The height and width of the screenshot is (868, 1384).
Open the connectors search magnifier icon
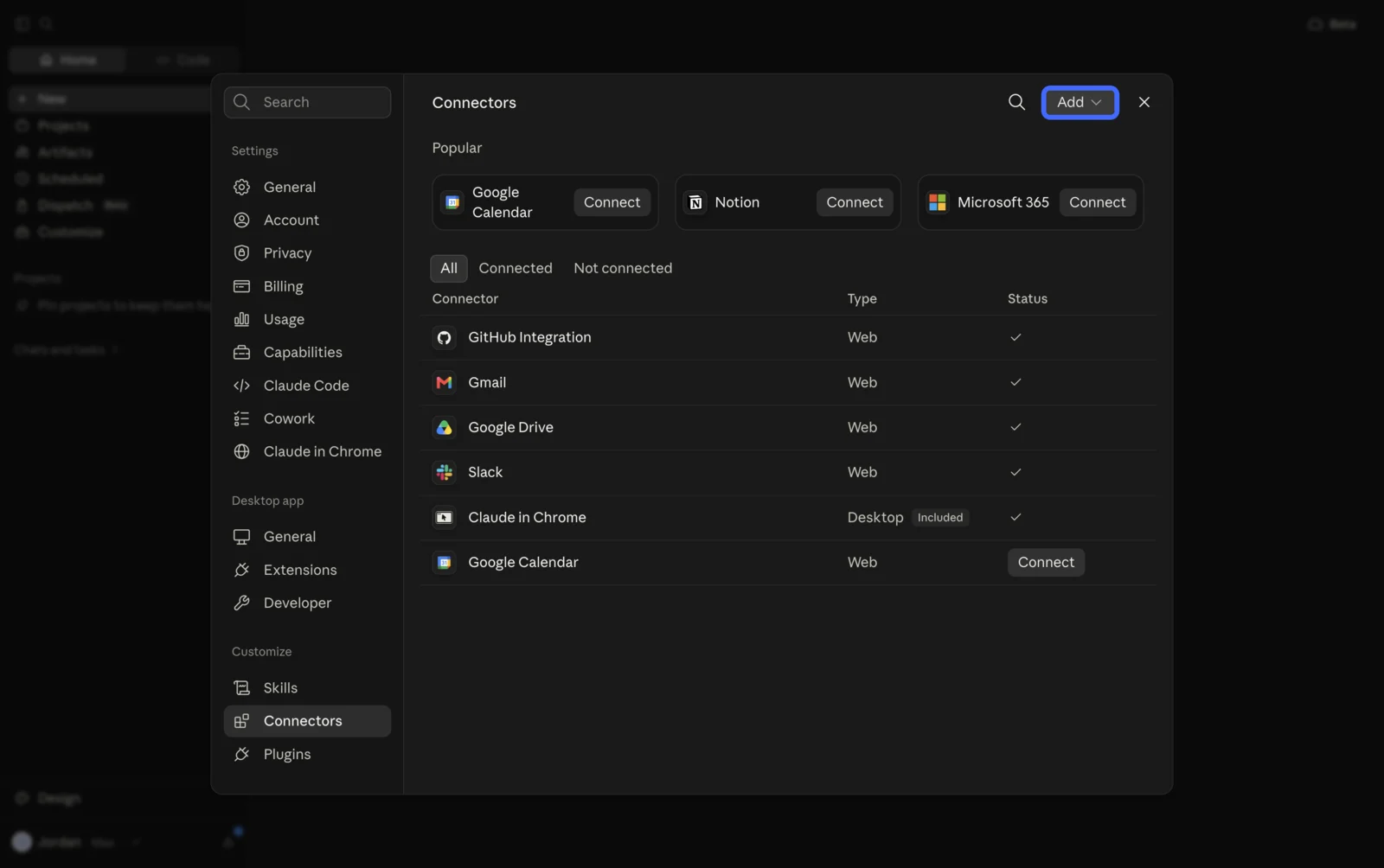(1016, 102)
